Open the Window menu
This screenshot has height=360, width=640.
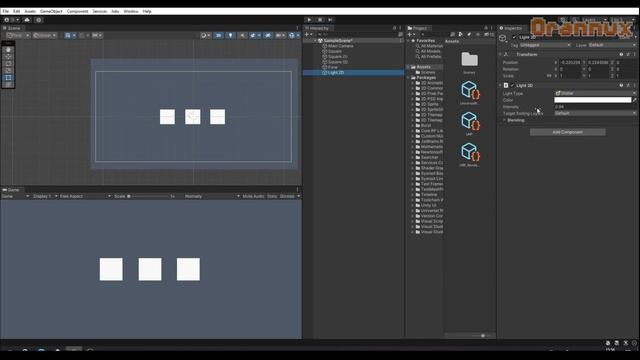131,11
